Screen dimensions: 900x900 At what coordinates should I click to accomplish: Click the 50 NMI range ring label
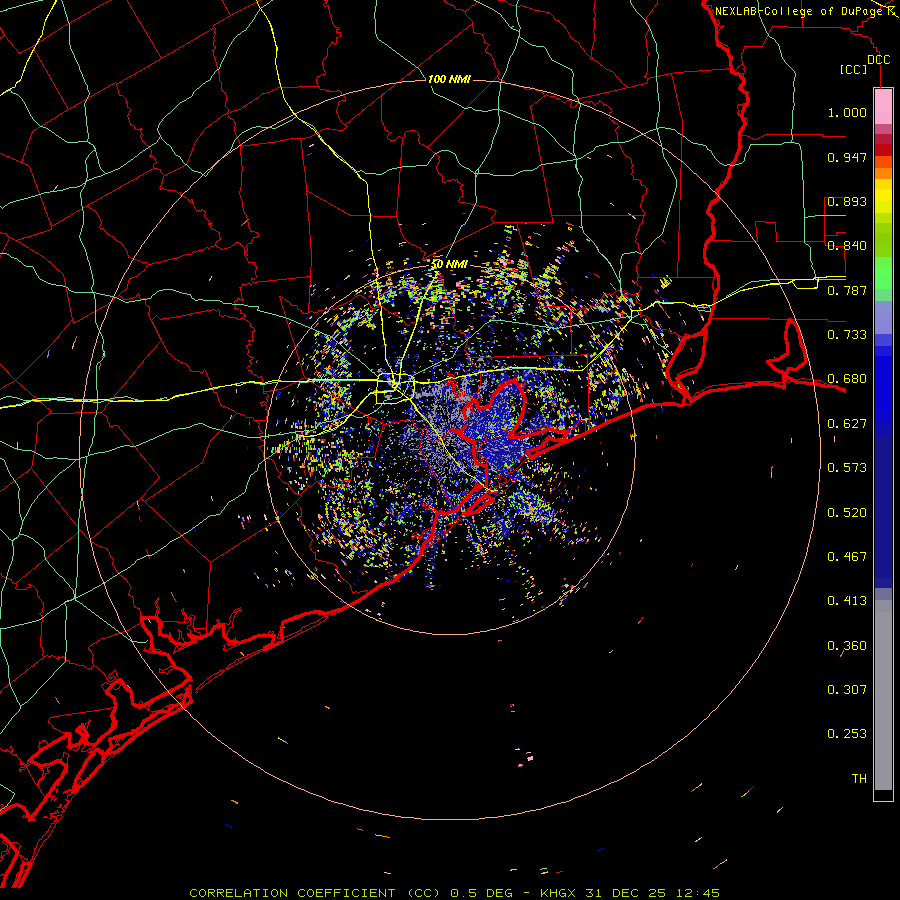[449, 265]
